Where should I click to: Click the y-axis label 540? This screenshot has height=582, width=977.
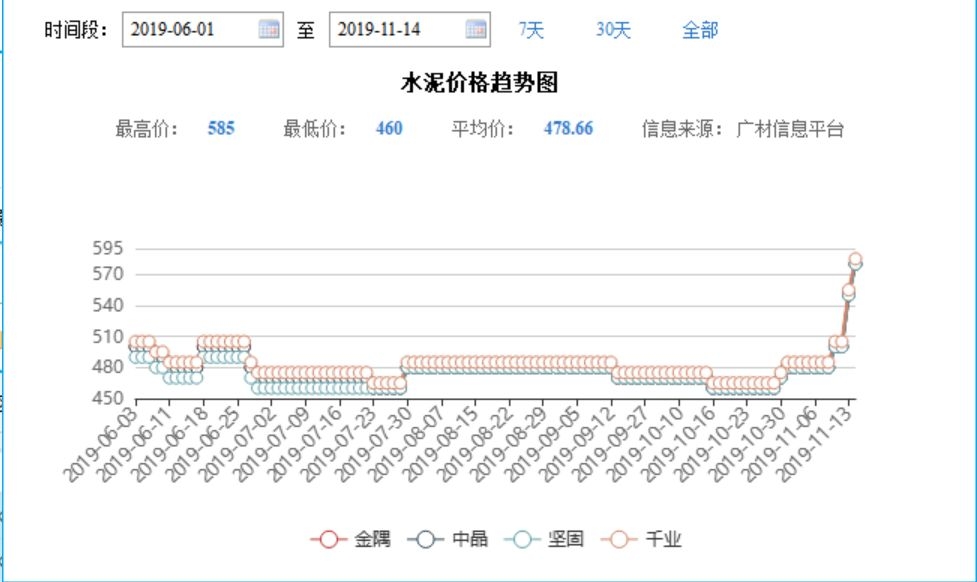coord(108,305)
